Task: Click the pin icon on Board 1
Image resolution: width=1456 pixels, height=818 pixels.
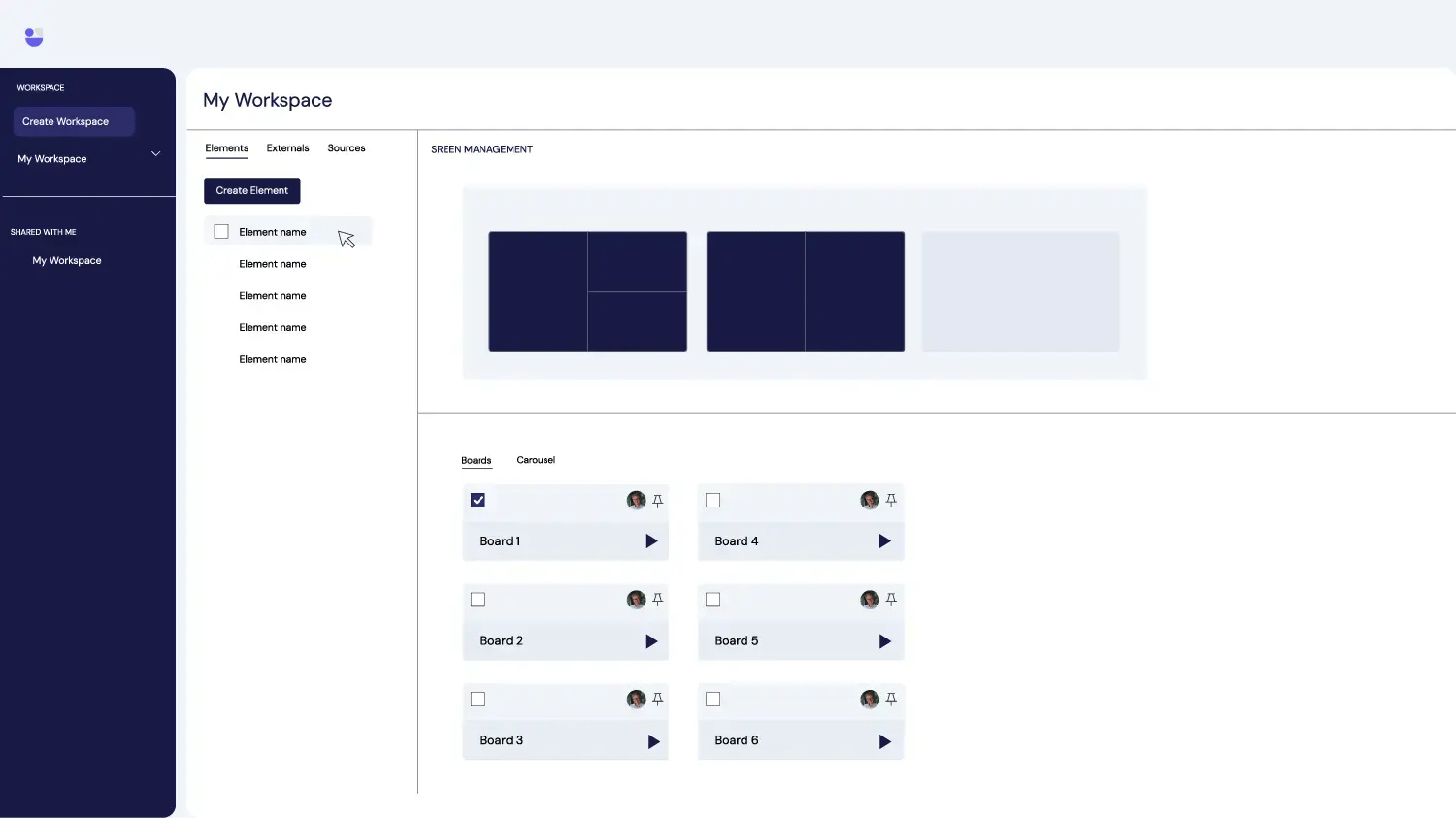Action: click(657, 500)
